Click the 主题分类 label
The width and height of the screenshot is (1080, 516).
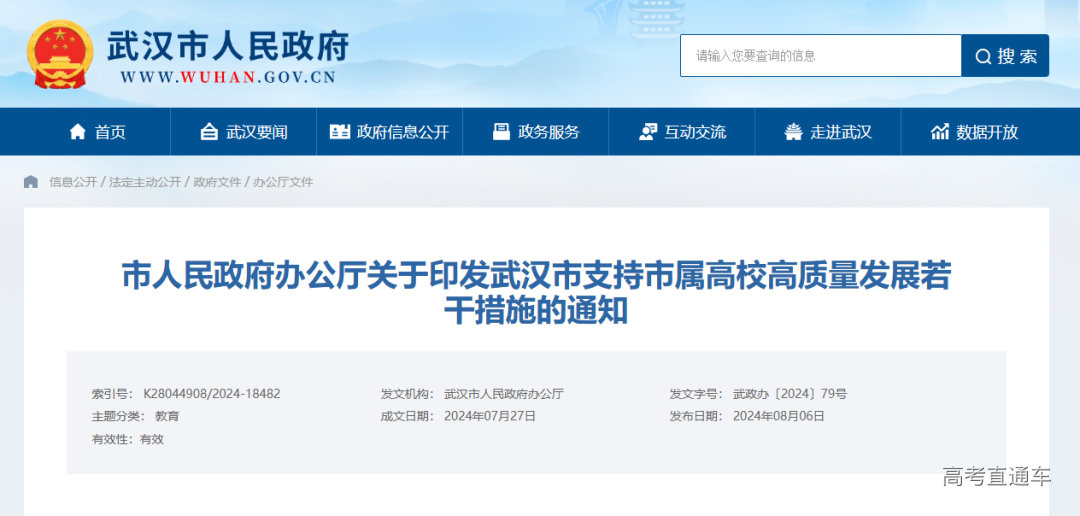click(118, 416)
